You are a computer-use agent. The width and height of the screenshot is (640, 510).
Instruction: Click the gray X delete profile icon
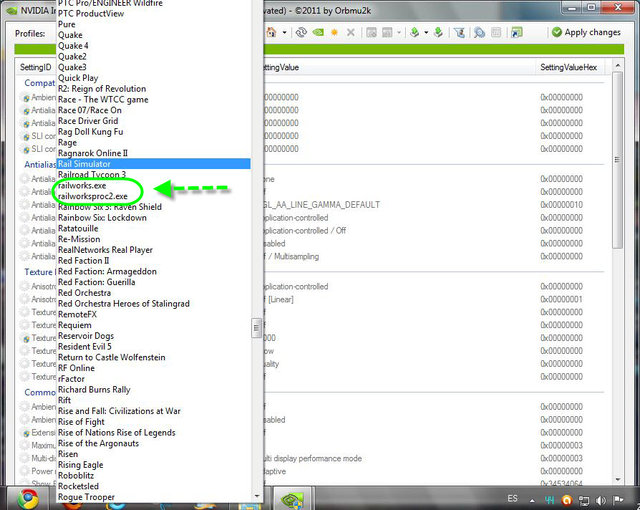click(x=350, y=32)
